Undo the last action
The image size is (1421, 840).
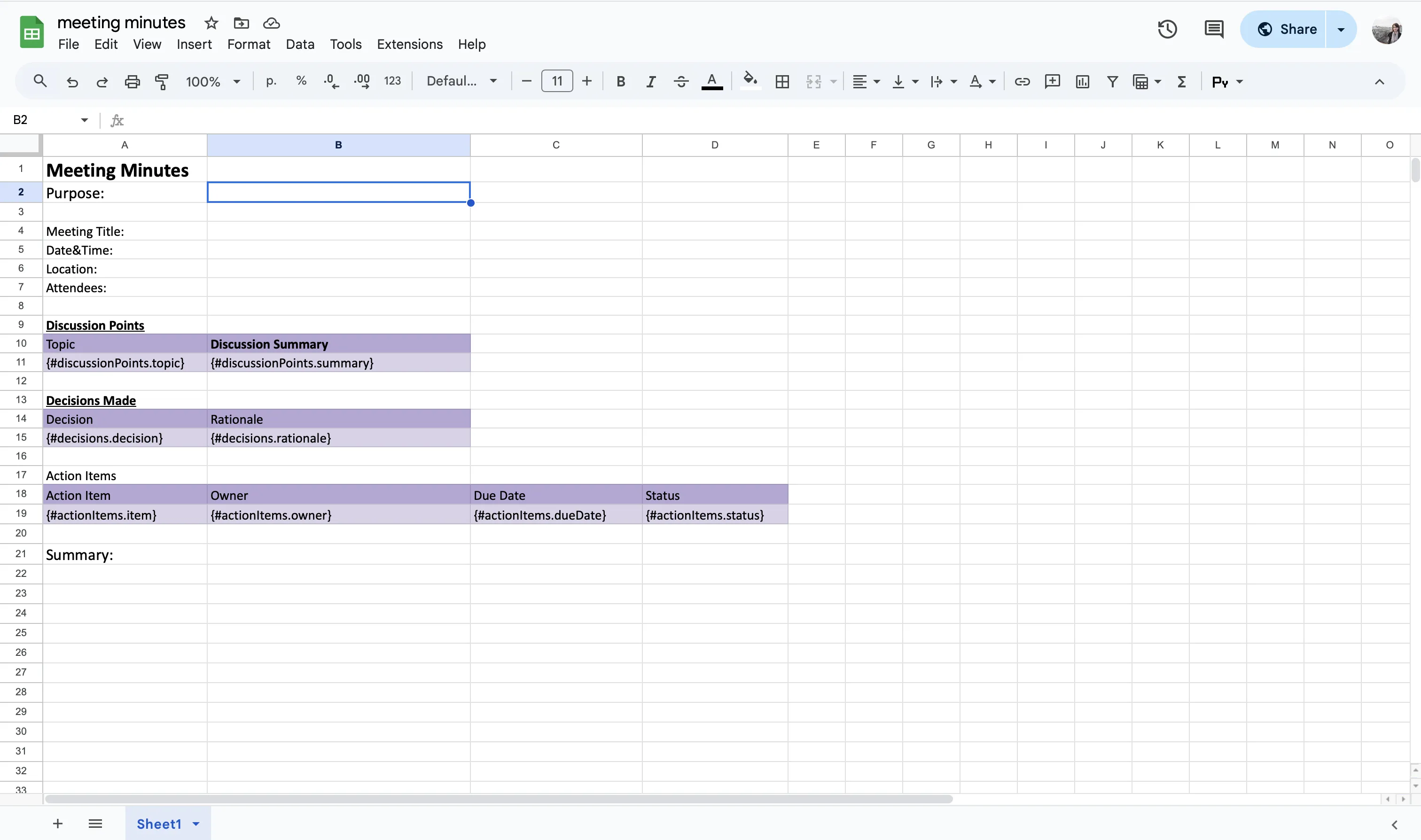pyautogui.click(x=72, y=81)
